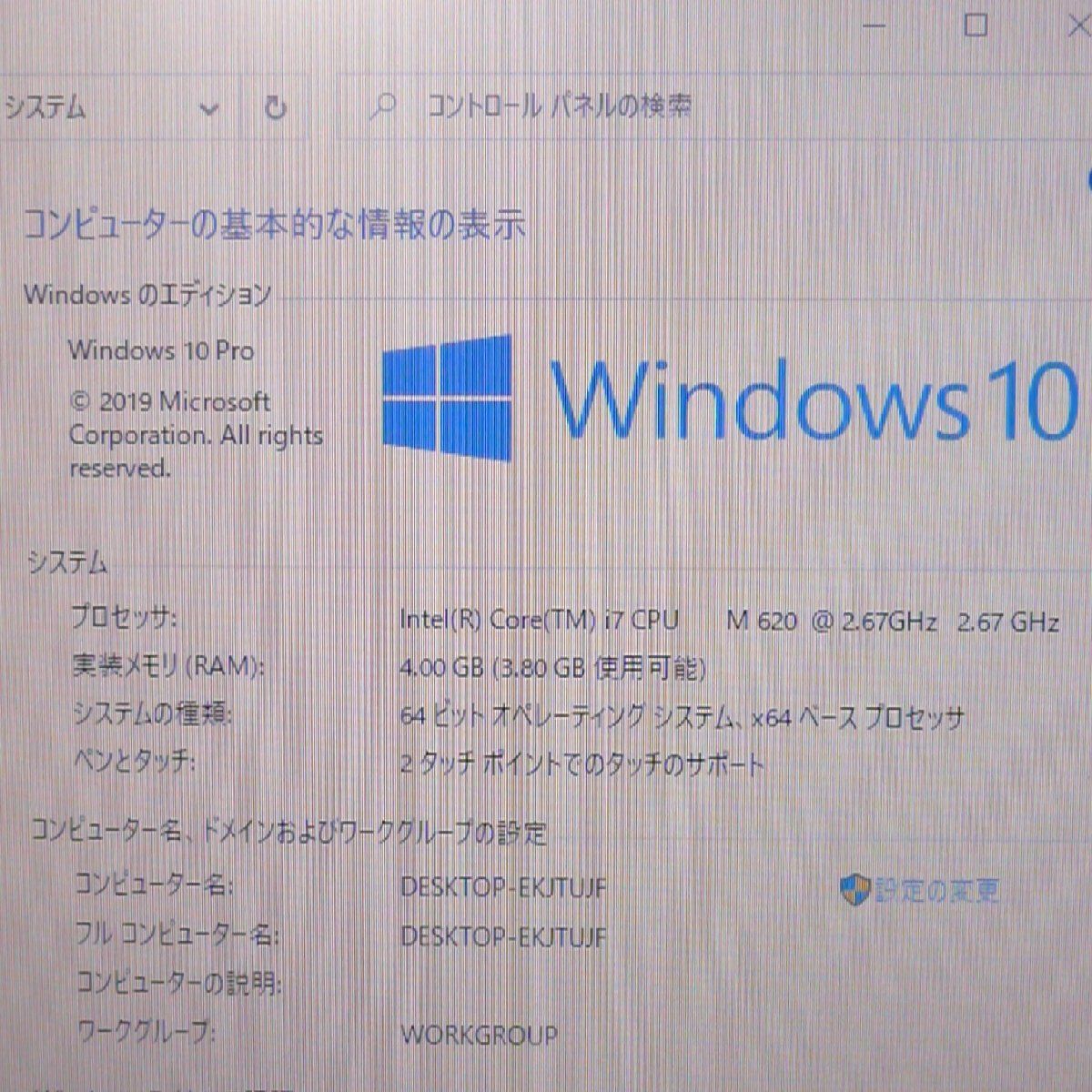Viewport: 1092px width, 1092px height.
Task: Click the refresh icon beside the address bar
Action: pos(275,108)
